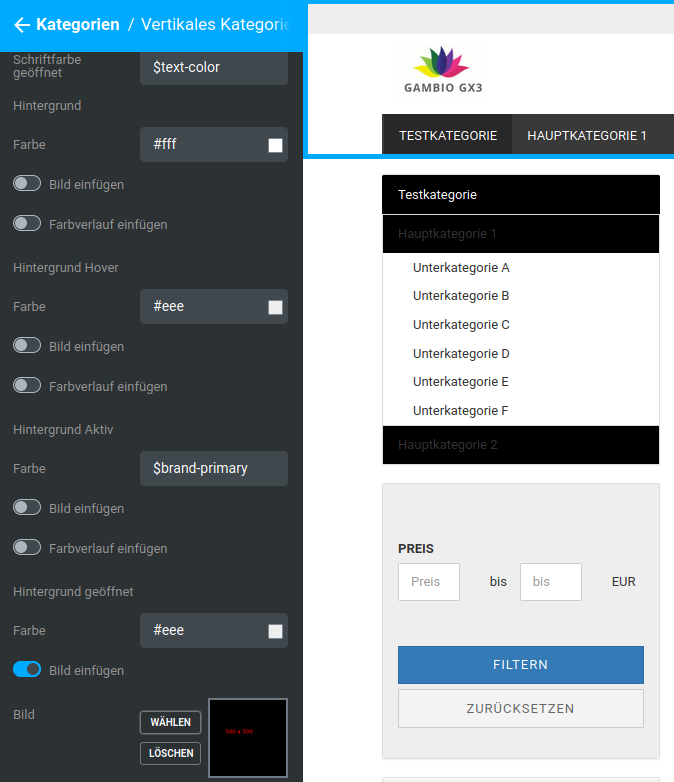Select the HAUPTKATEGORIE 1 navigation tab
Screen dimensions: 674x782
coord(587,135)
